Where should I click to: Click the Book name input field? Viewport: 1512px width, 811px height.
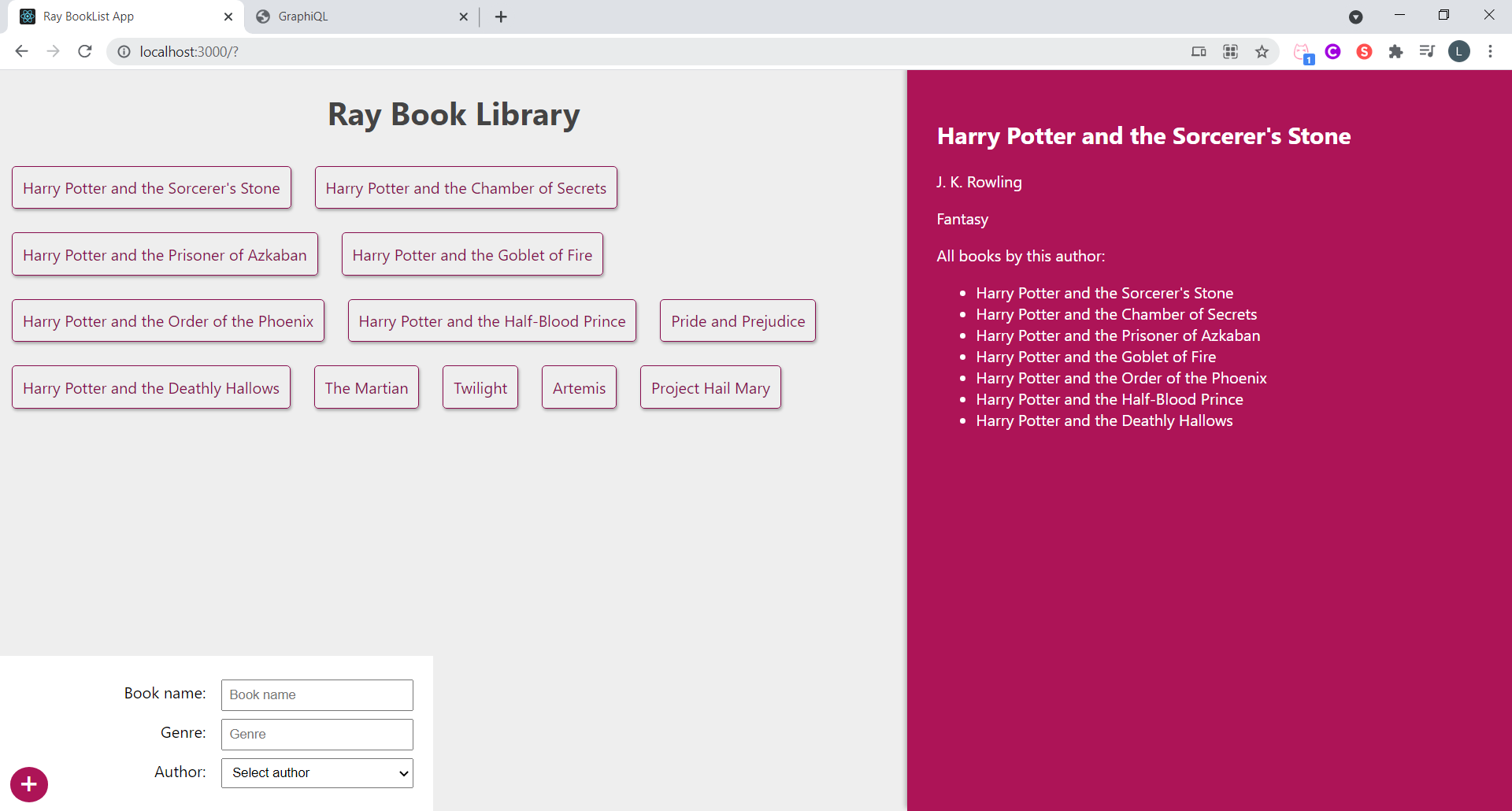click(317, 694)
